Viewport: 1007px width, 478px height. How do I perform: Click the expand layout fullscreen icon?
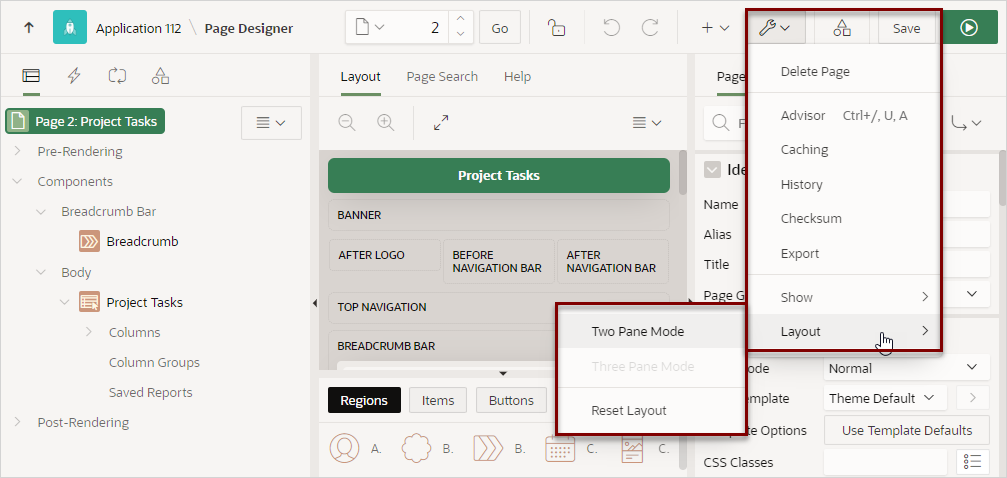(441, 123)
